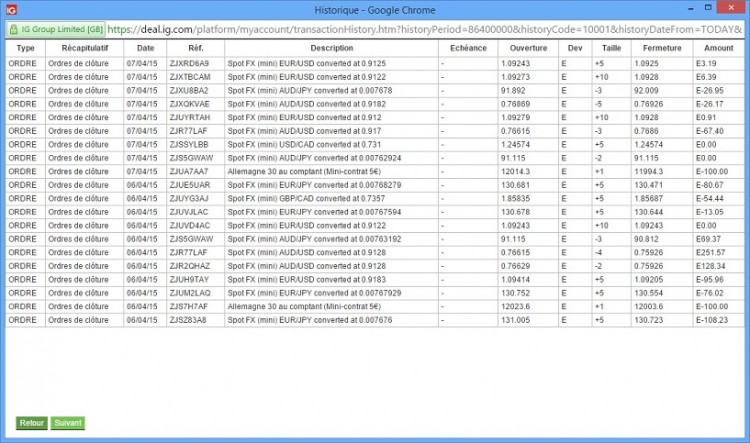750x443 pixels.
Task: Click the Fermeture column header
Action: (x=662, y=48)
